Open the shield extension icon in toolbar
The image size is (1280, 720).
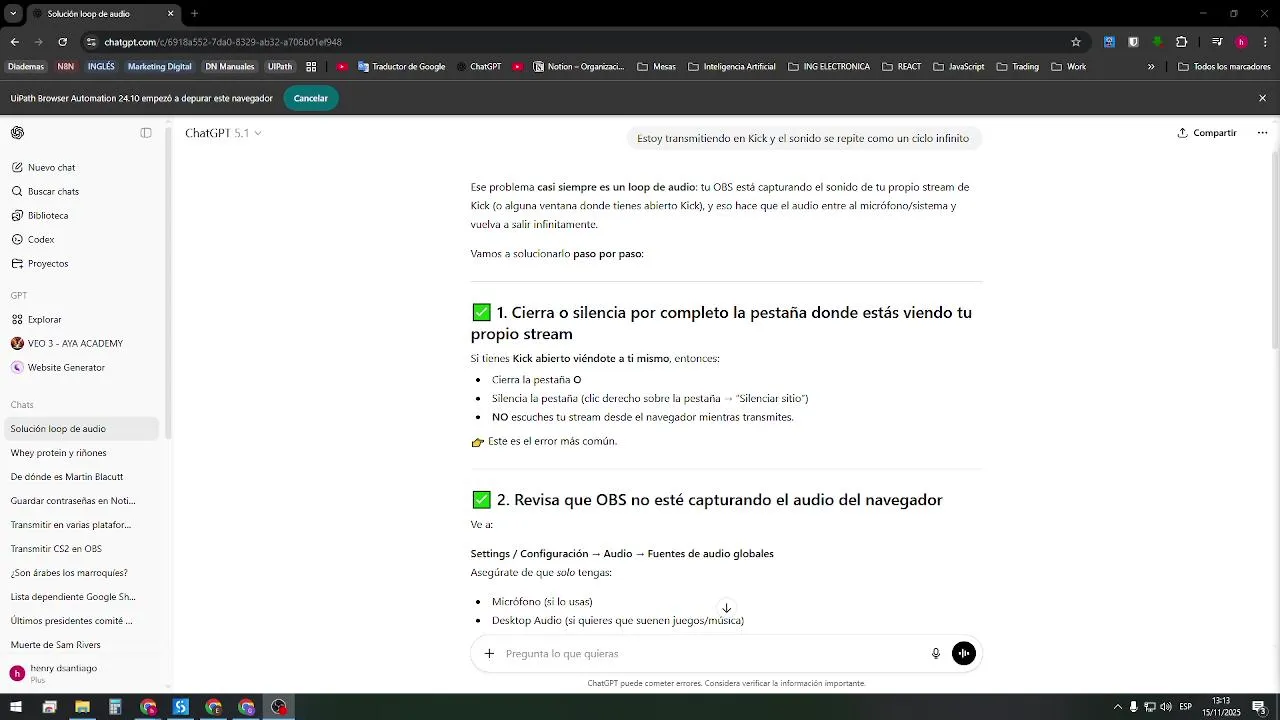point(1133,42)
